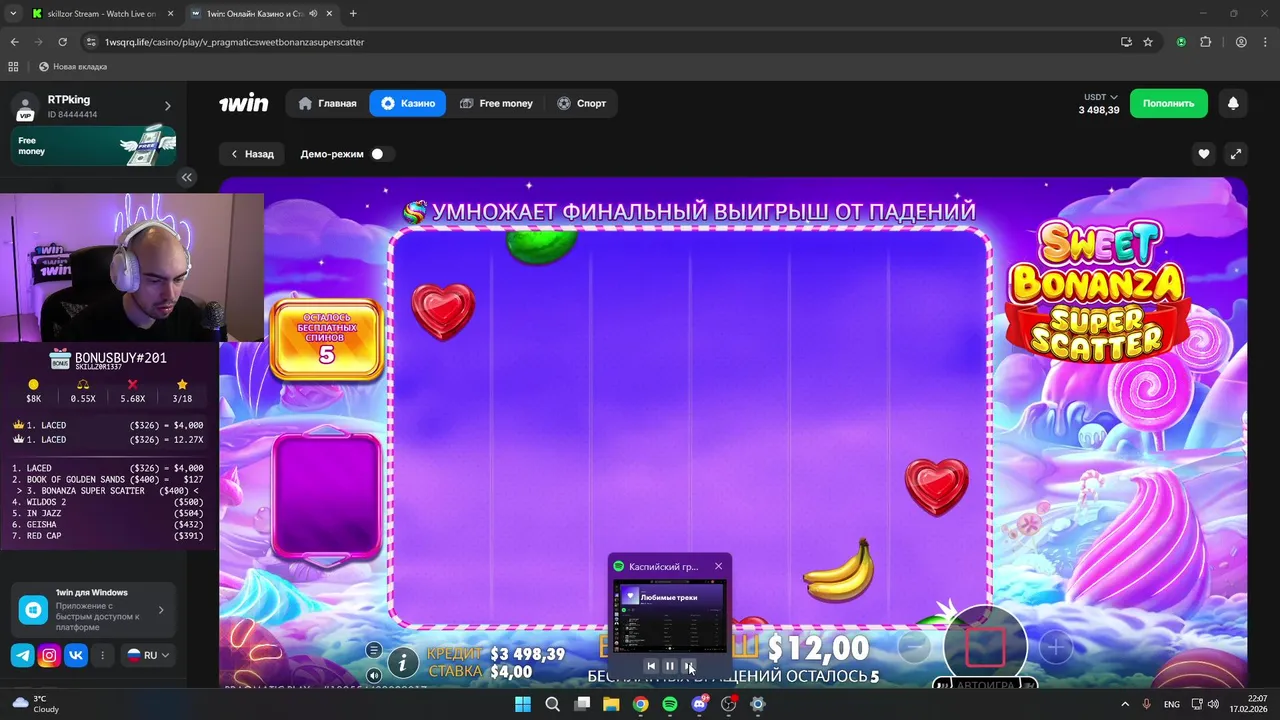Click the IN JAZZ list row

point(107,513)
